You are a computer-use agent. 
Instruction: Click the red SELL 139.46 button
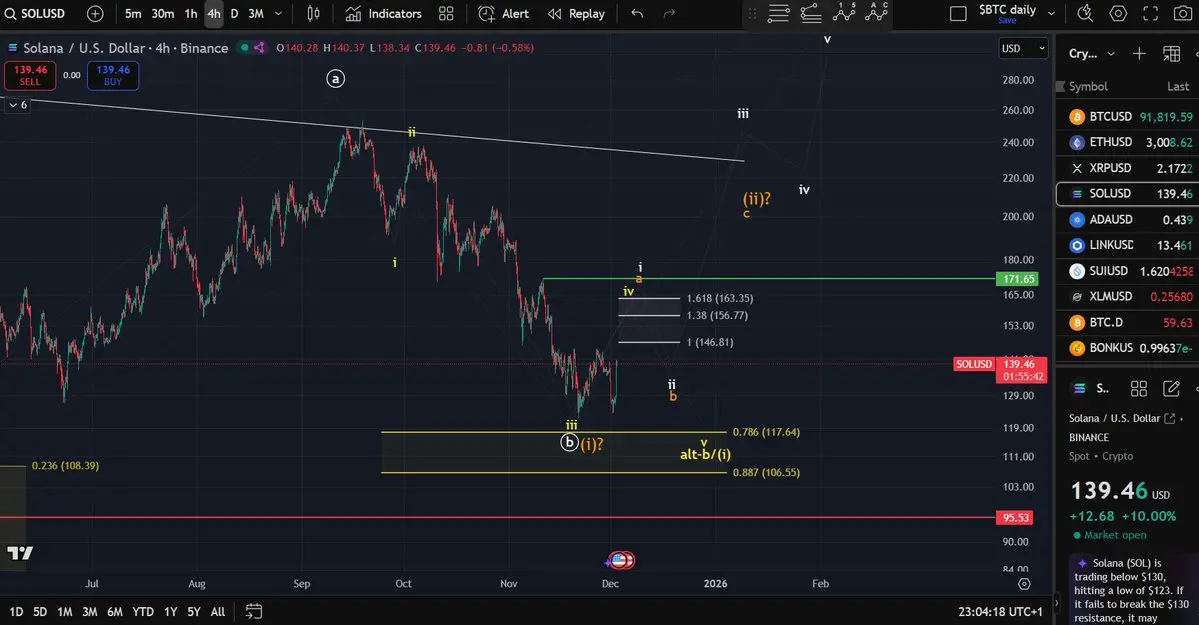click(x=30, y=76)
